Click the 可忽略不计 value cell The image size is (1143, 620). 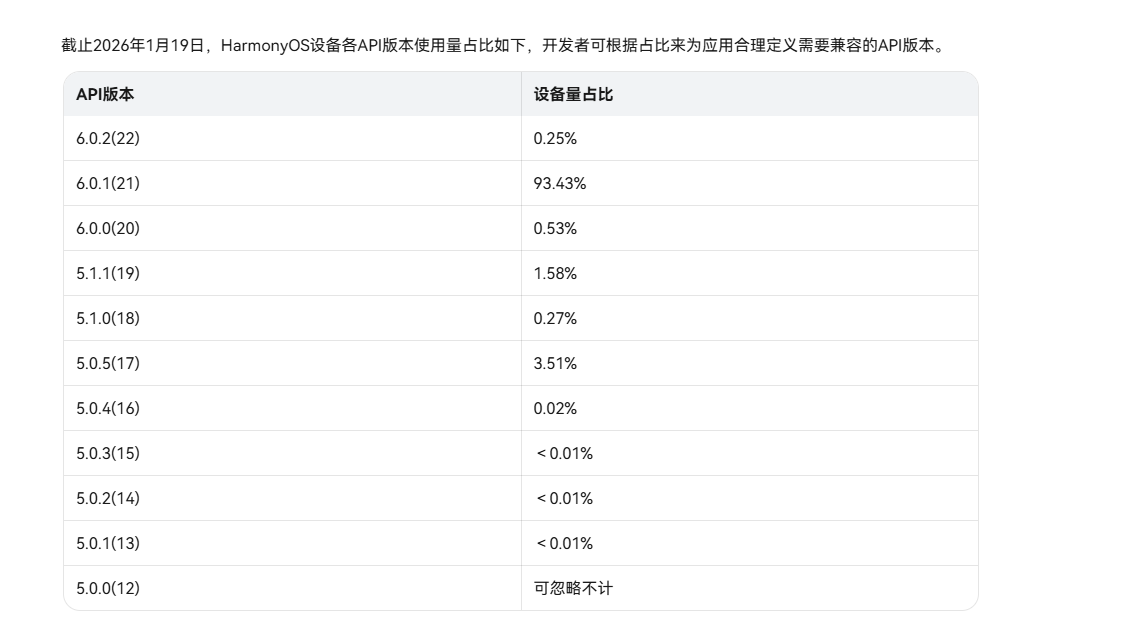[573, 589]
